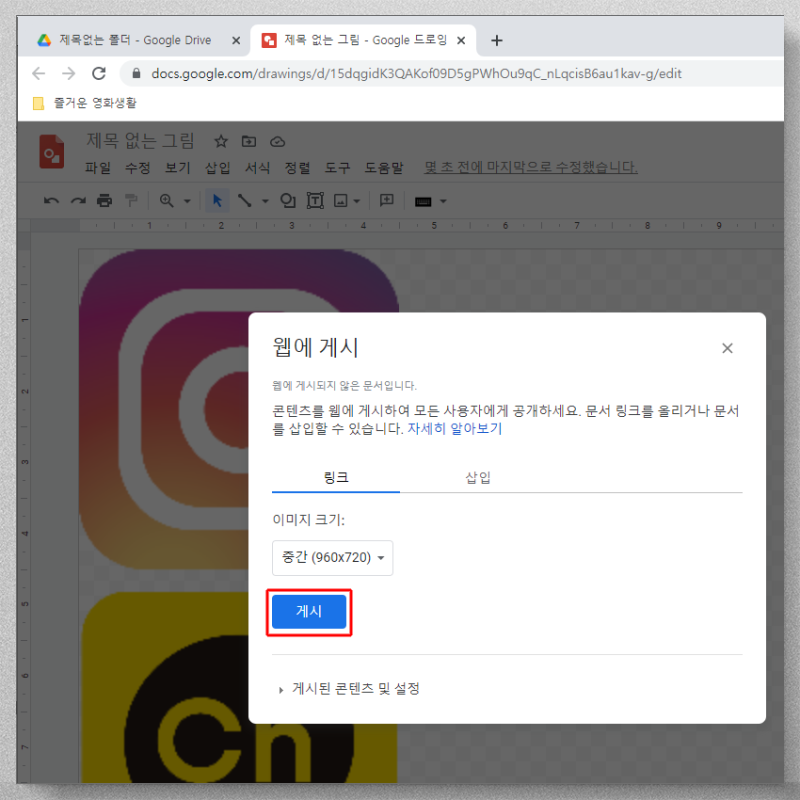Click the Google Drawings home logo

(x=52, y=152)
